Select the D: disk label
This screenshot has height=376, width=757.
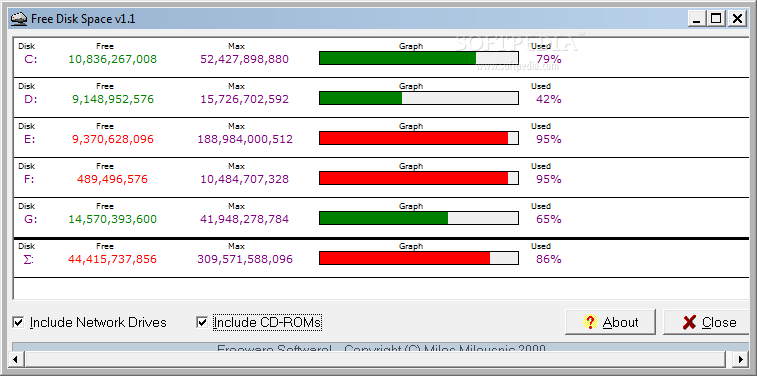coord(30,99)
